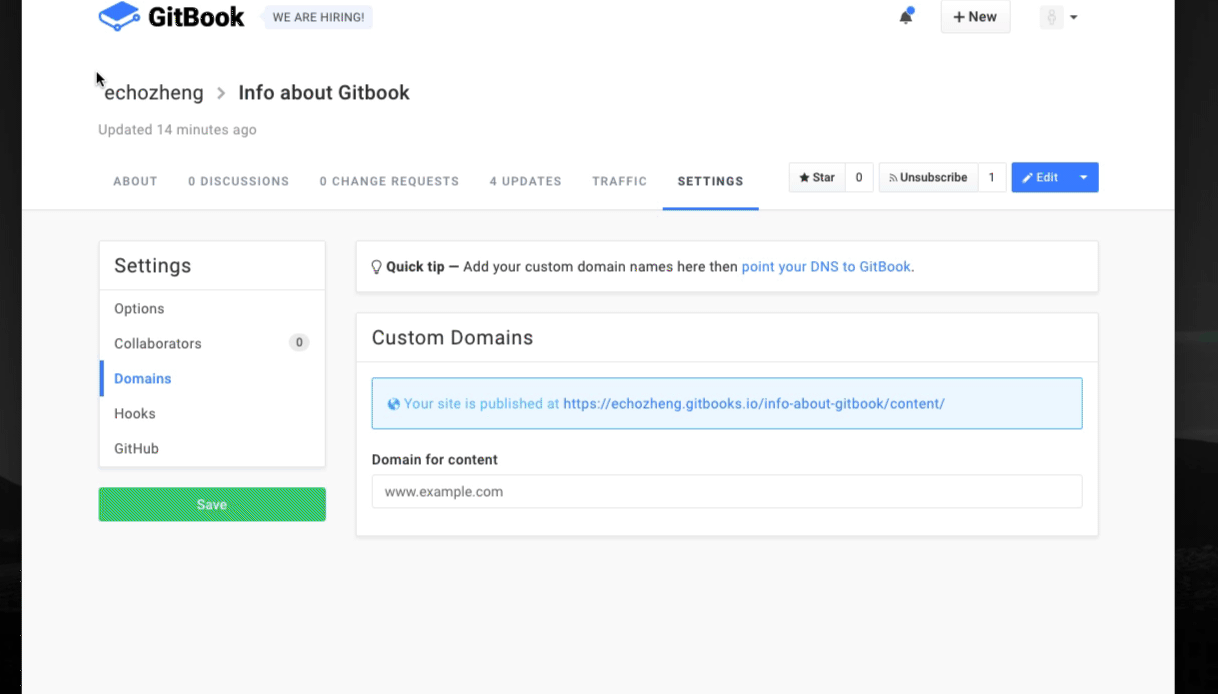Click the GitBook wordmark text
1218x694 pixels.
tap(196, 17)
